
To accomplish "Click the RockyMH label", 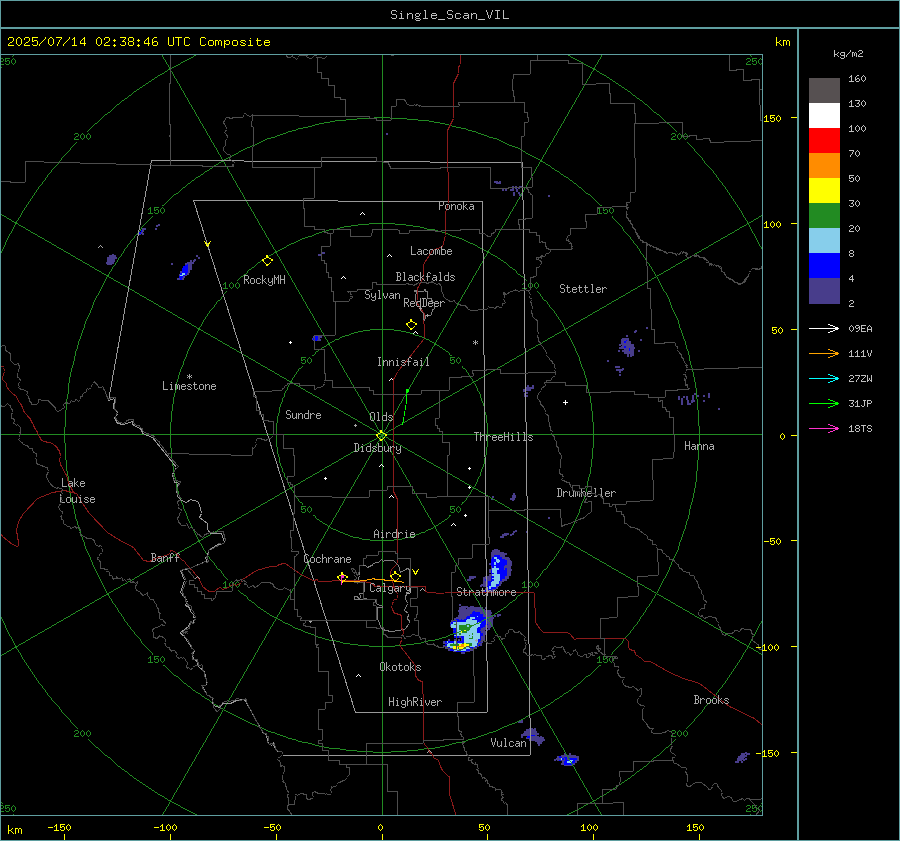I will click(x=264, y=280).
